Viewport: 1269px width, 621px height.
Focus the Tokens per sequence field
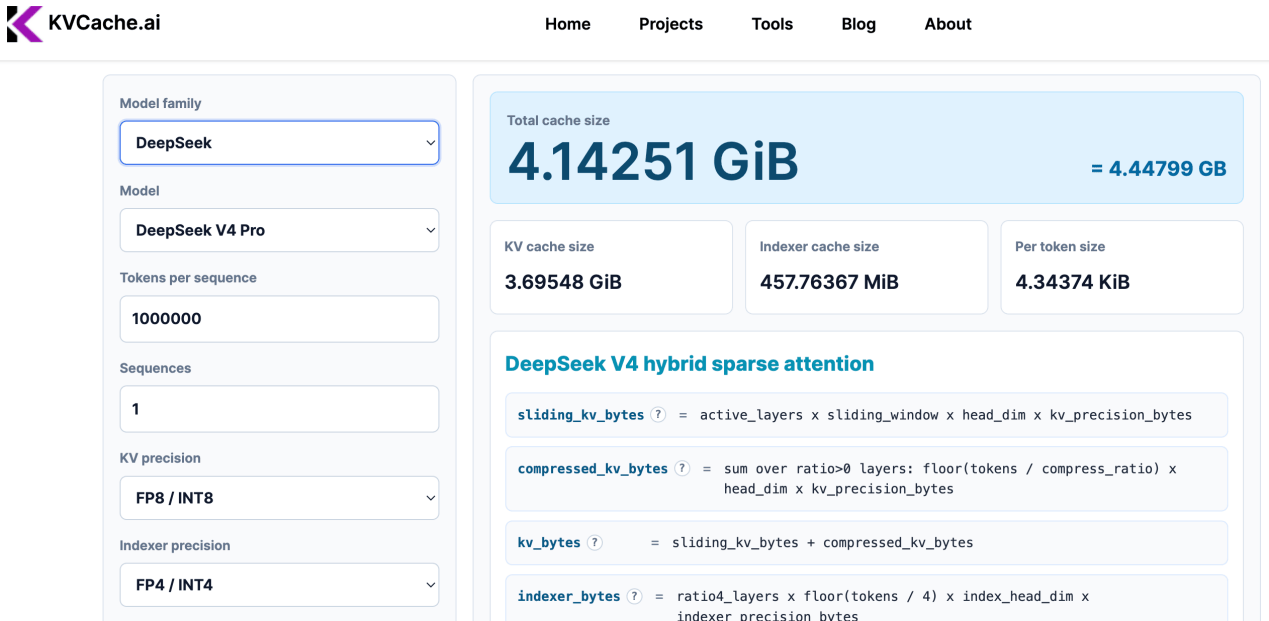279,319
